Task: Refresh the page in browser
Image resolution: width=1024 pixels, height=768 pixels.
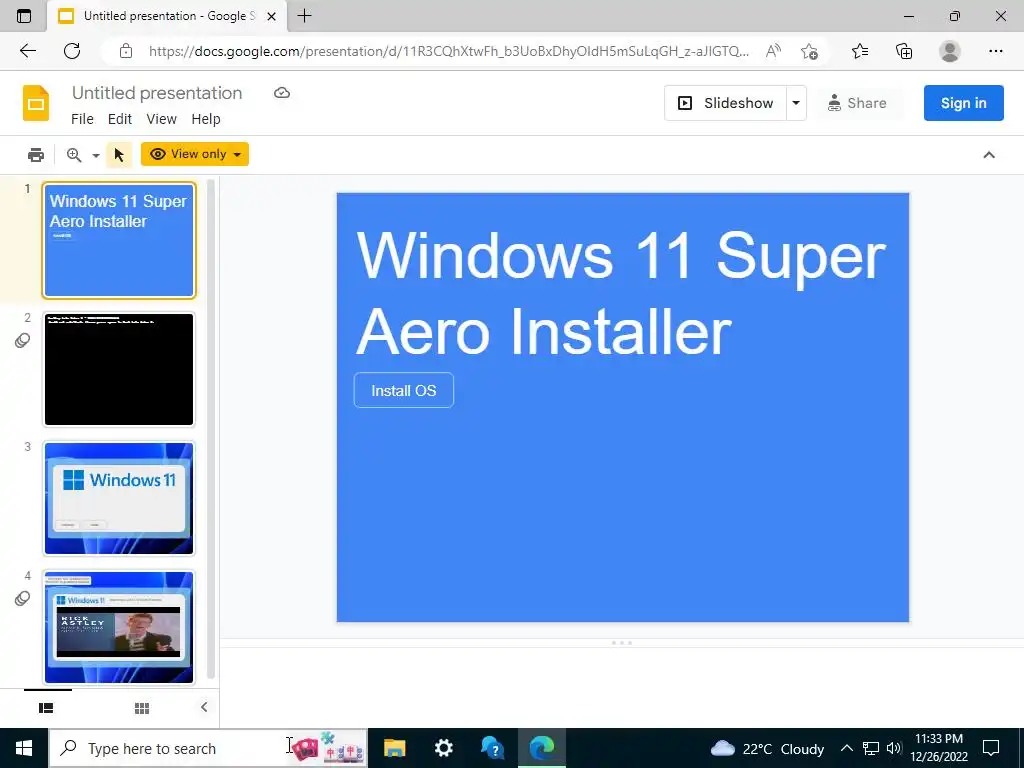Action: tap(72, 51)
